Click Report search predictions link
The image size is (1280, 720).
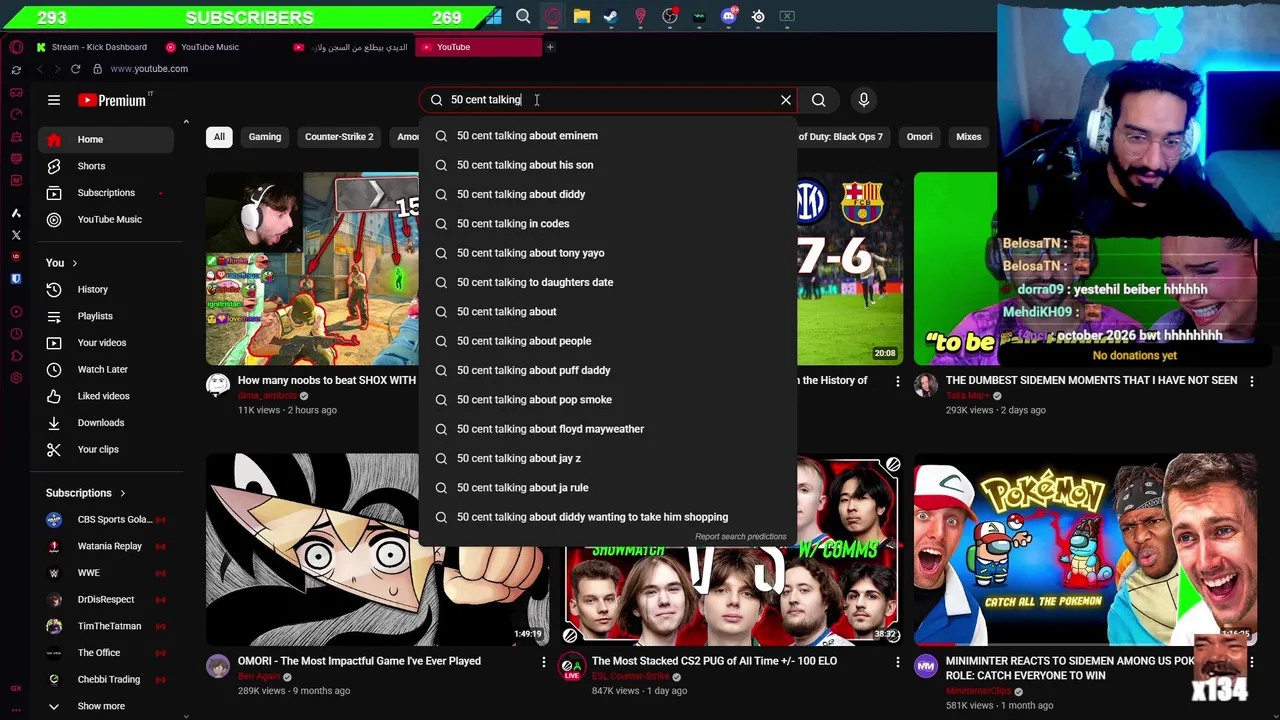741,537
